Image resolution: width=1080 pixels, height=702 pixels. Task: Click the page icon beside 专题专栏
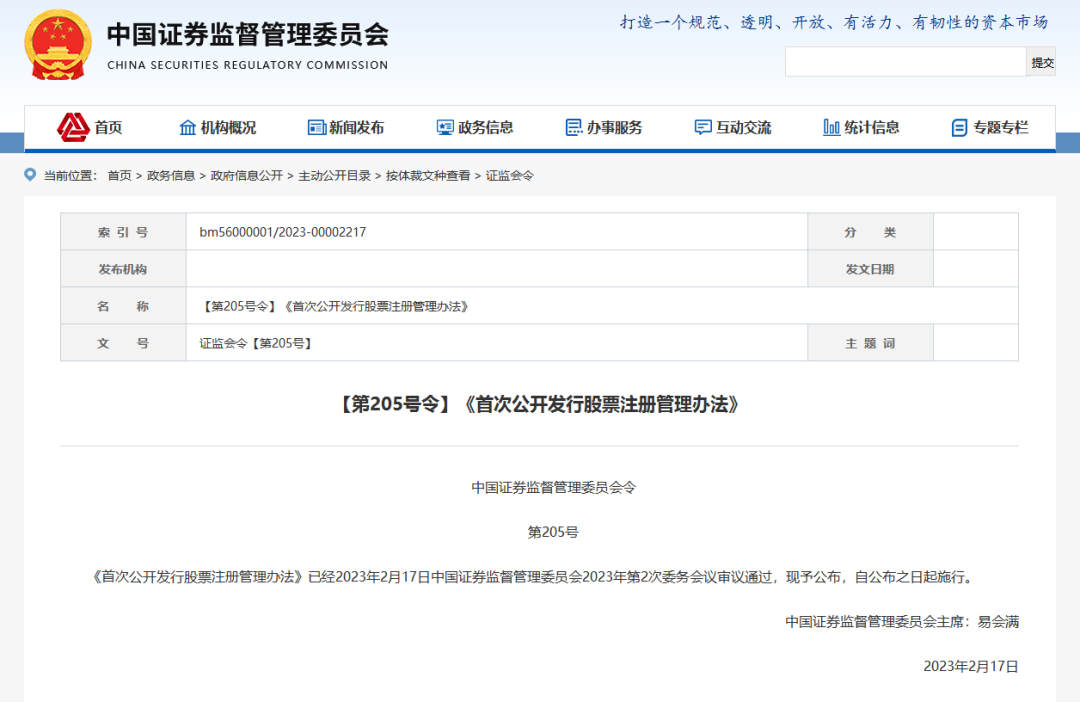[959, 127]
